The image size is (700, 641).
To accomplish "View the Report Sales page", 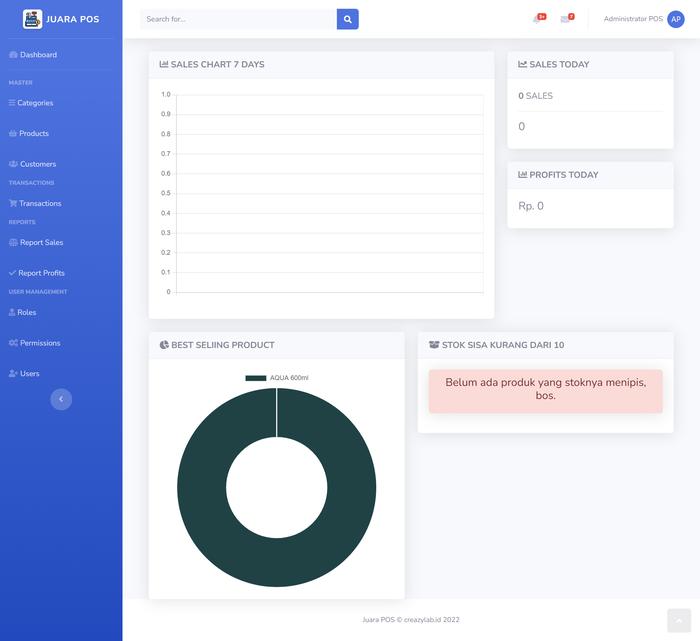I will [41, 242].
